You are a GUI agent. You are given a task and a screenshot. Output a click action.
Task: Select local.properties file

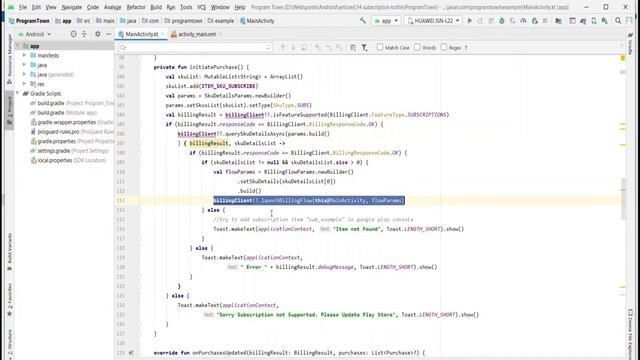coord(68,160)
